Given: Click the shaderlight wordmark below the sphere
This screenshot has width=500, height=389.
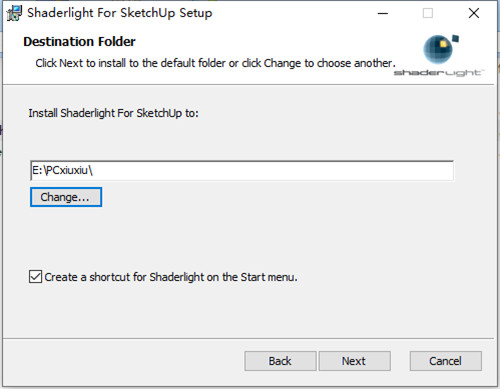Looking at the screenshot, I should coord(439,73).
